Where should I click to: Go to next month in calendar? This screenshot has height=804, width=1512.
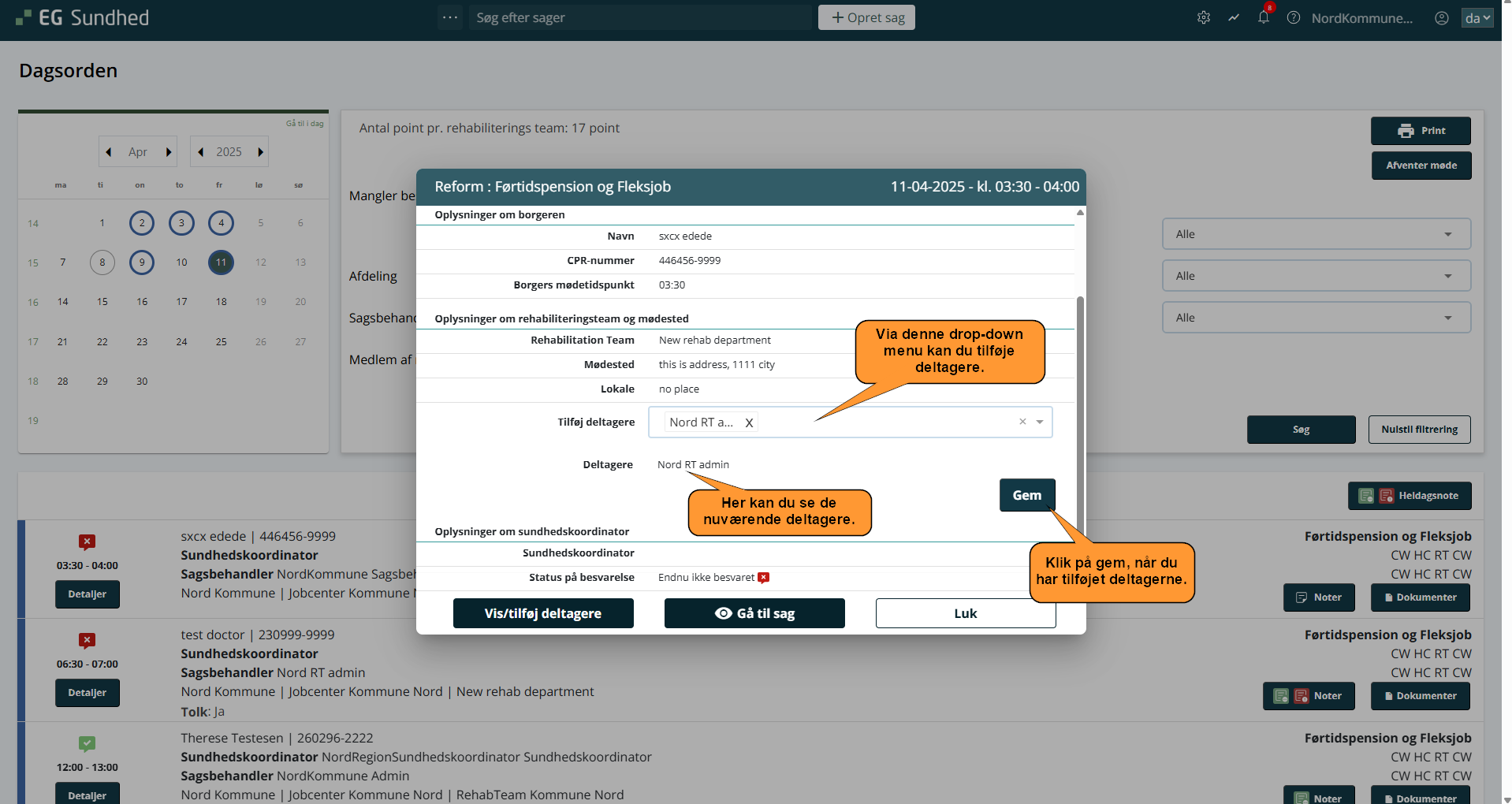pyautogui.click(x=169, y=152)
